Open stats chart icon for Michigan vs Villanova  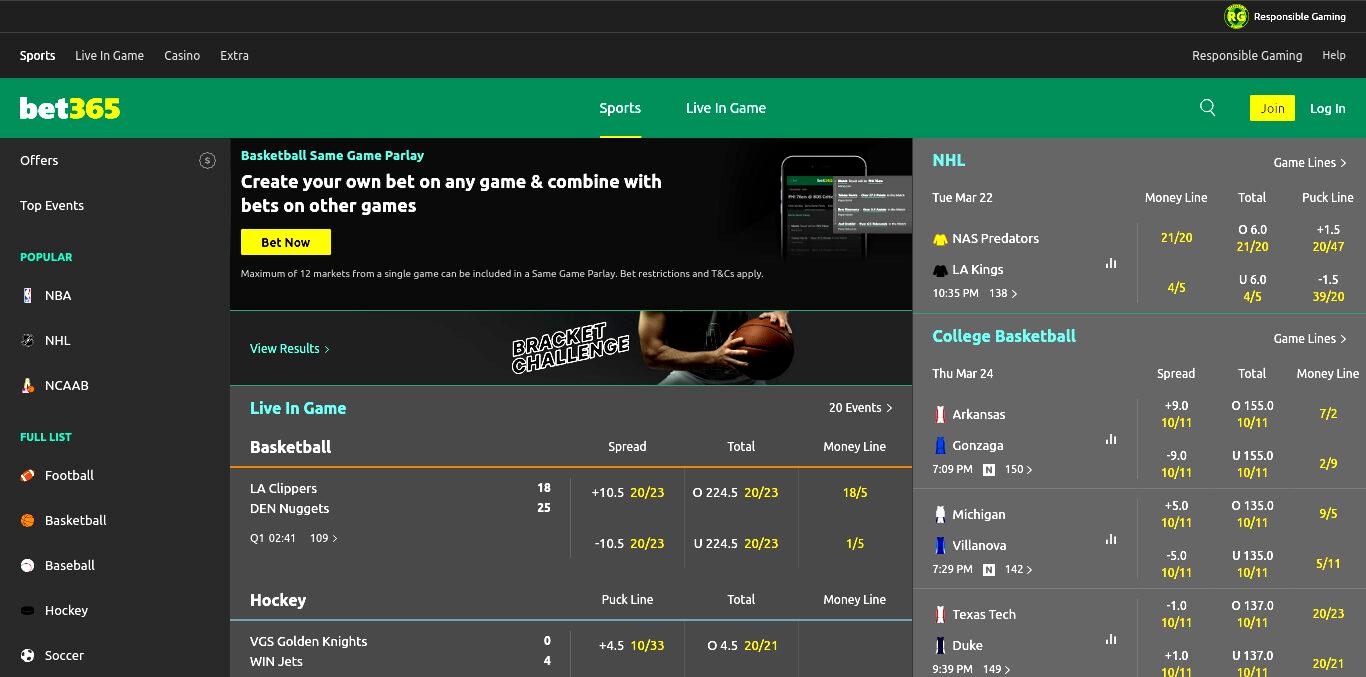1111,539
